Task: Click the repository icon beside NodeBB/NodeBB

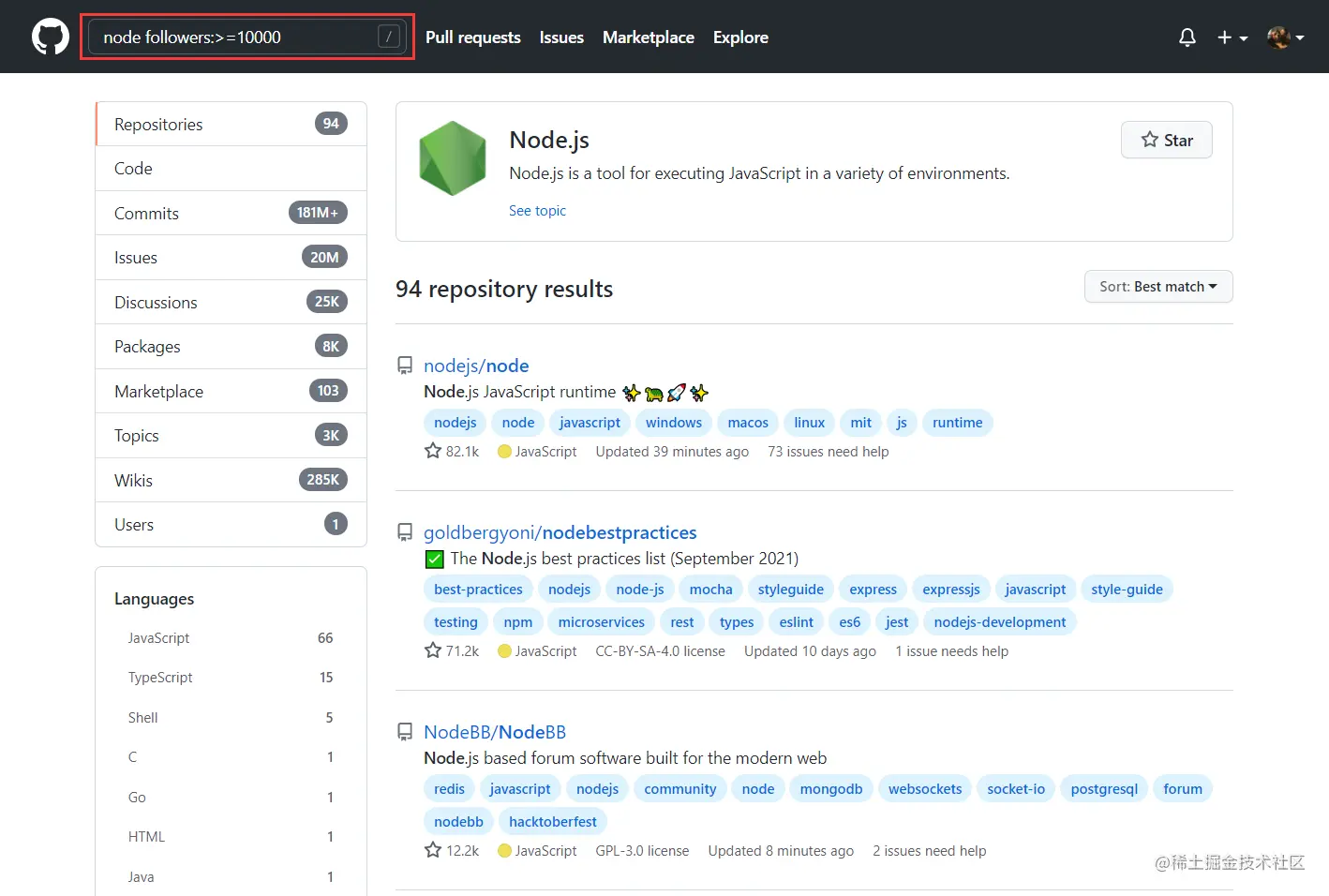Action: 405,732
